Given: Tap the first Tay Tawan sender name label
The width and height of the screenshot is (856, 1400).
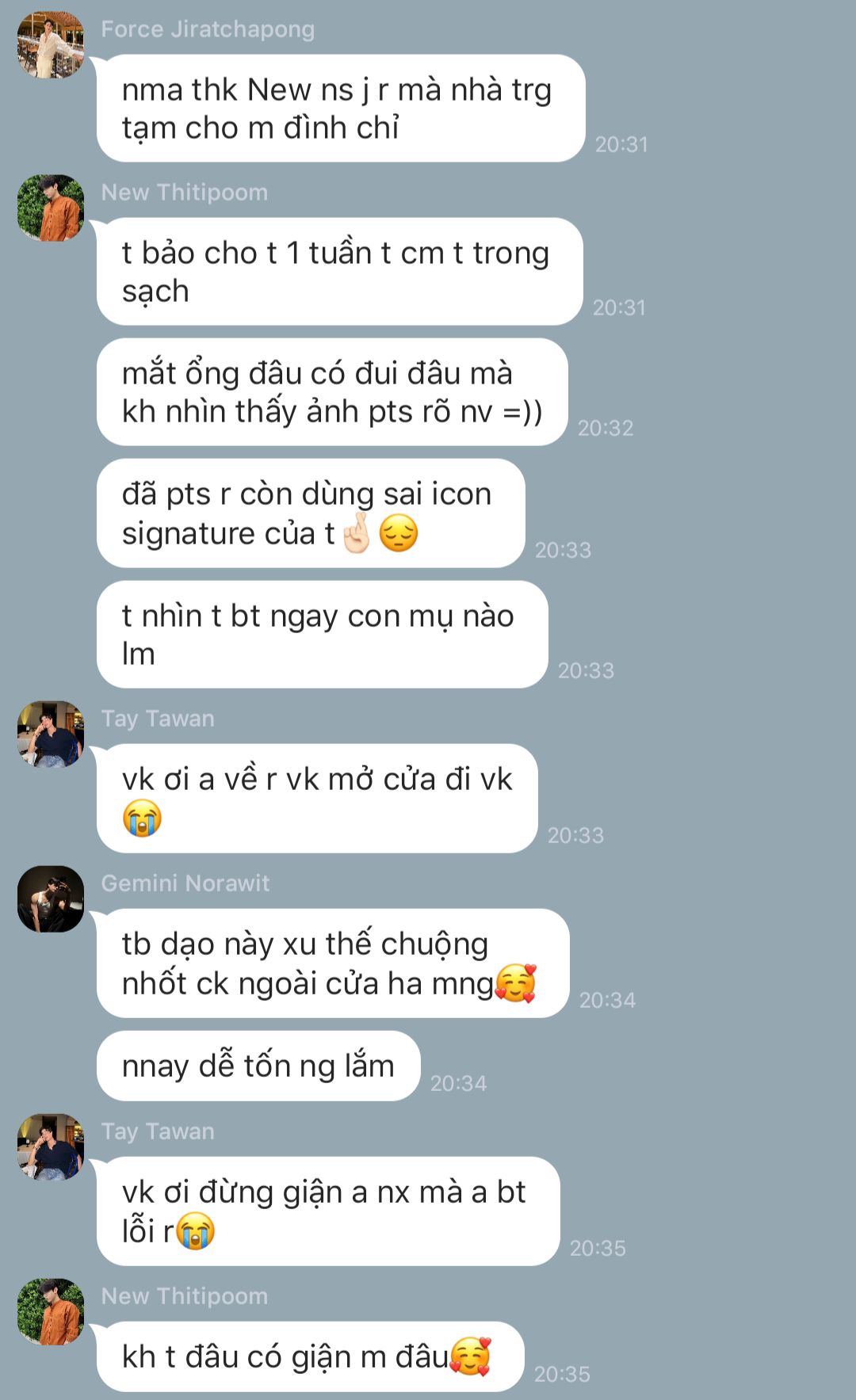Looking at the screenshot, I should point(158,719).
